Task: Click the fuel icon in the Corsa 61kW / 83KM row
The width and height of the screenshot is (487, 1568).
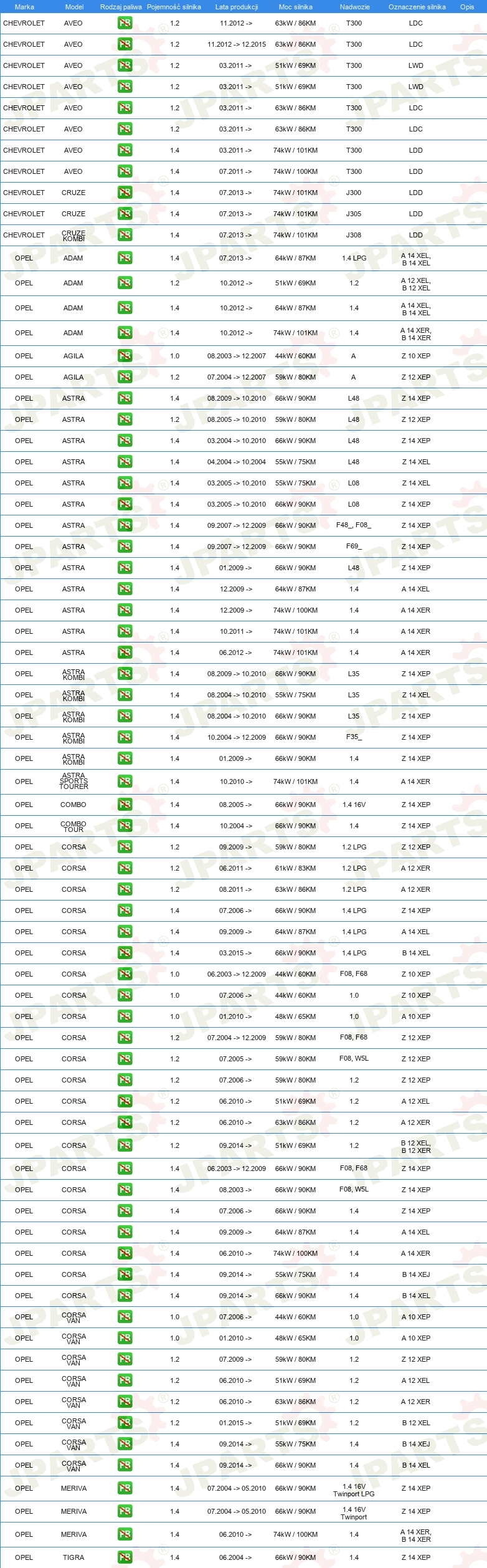Action: 125,868
